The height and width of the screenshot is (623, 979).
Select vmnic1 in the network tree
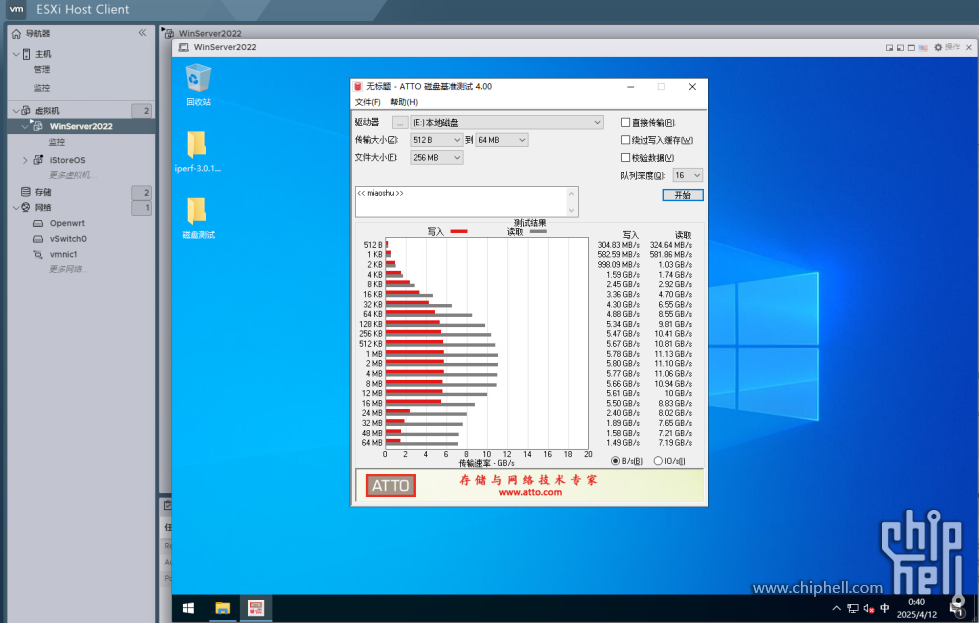[64, 254]
